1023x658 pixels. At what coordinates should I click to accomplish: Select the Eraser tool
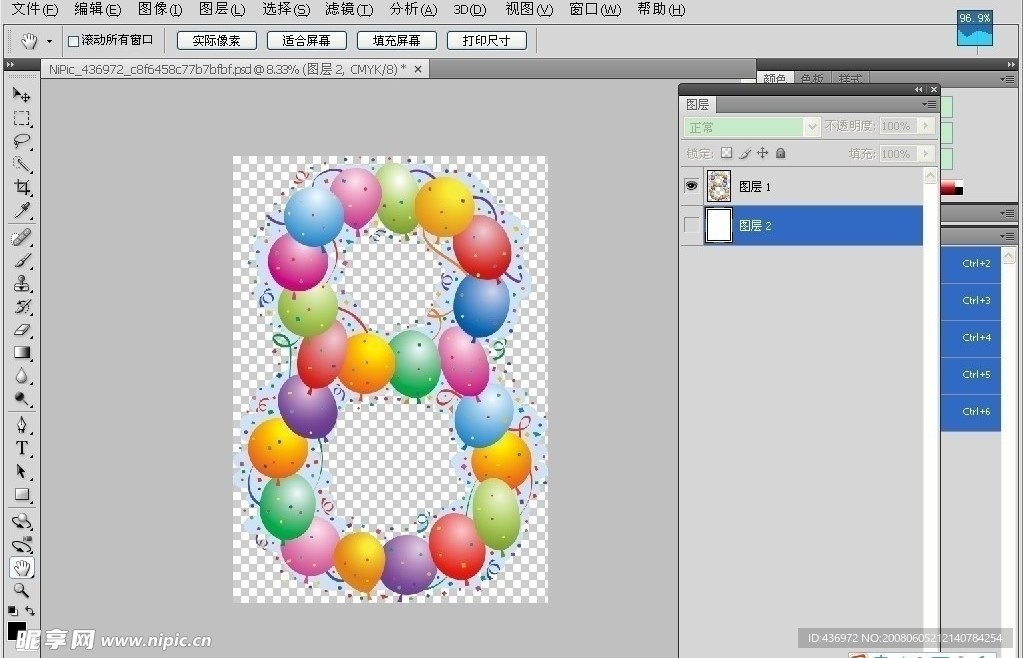pos(22,330)
